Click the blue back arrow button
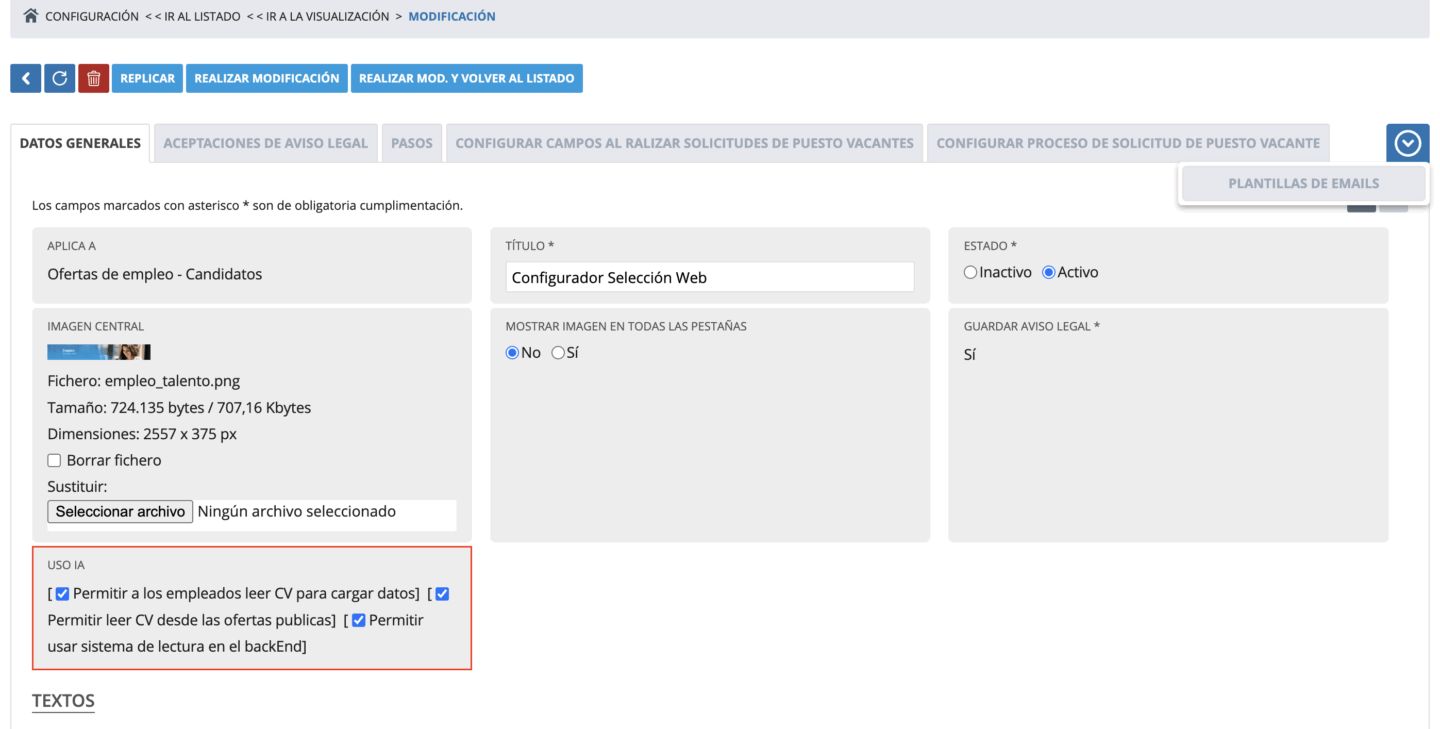The image size is (1440, 729). point(25,78)
